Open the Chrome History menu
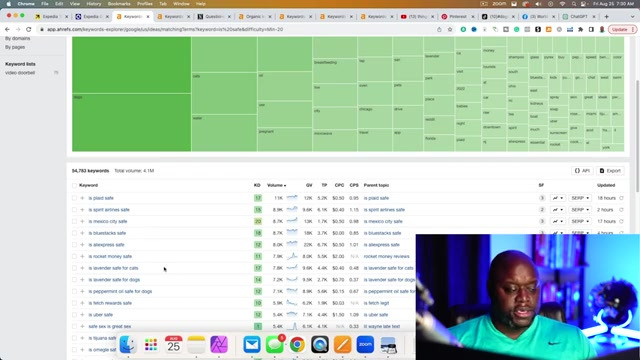640x360 pixels. (x=93, y=4)
